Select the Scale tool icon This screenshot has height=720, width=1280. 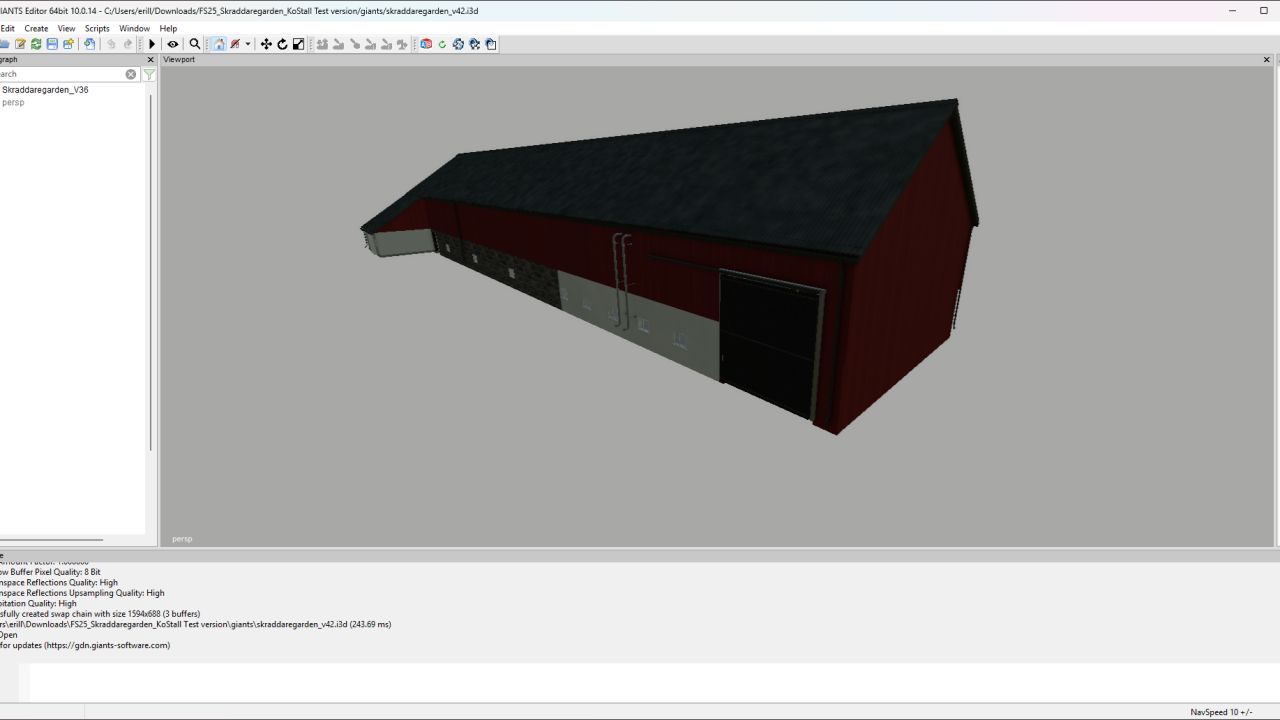pos(298,44)
